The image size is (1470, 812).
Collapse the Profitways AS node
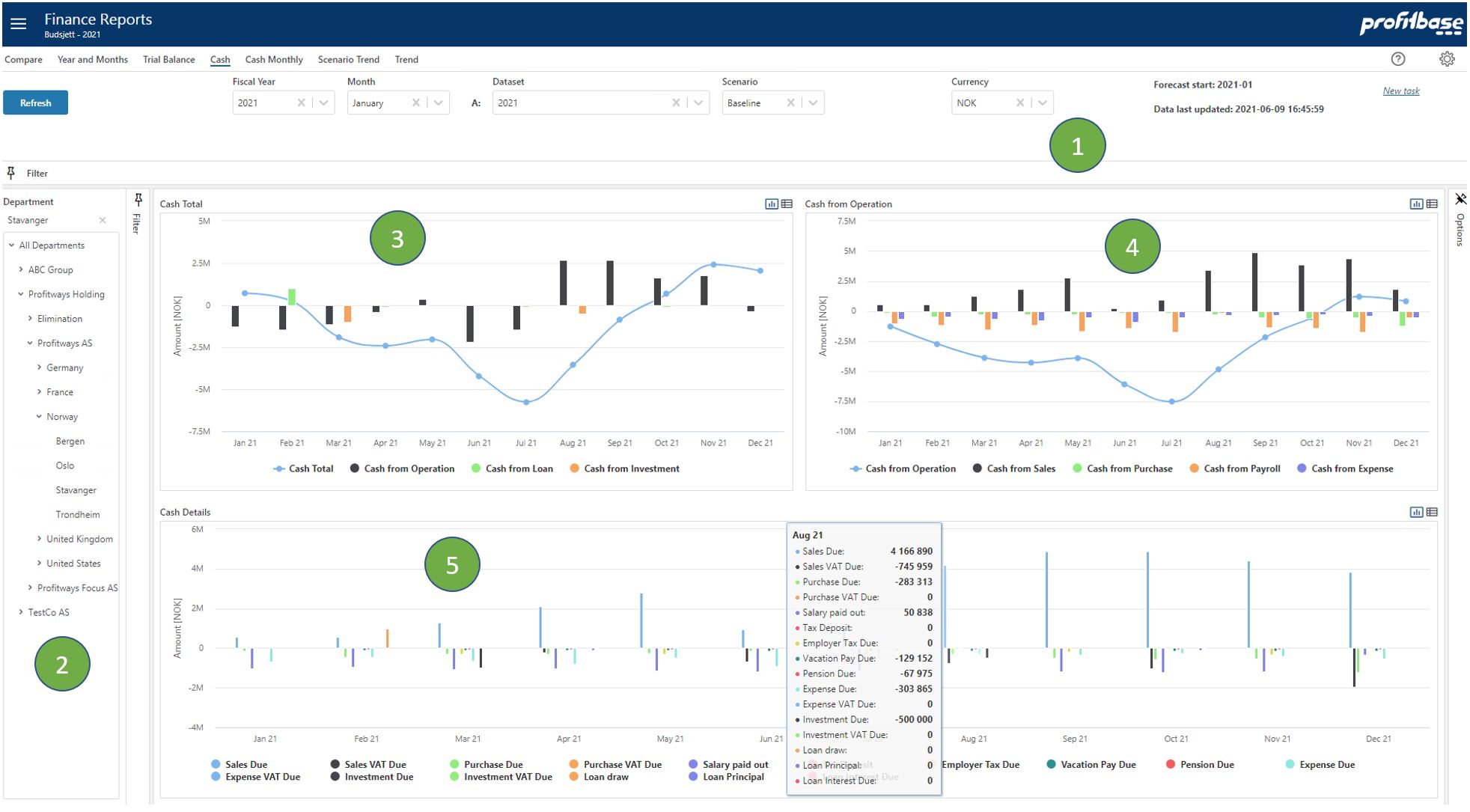[x=30, y=344]
